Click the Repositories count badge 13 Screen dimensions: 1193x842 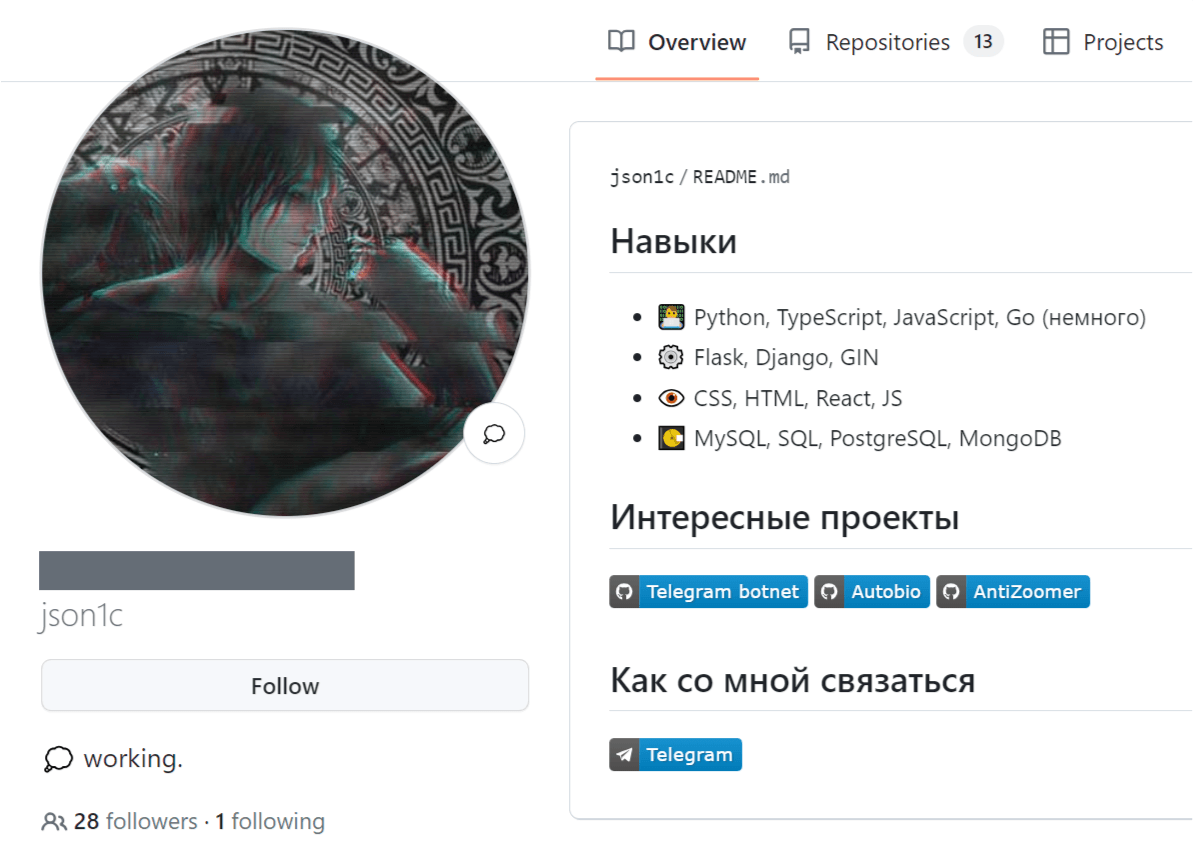(983, 42)
